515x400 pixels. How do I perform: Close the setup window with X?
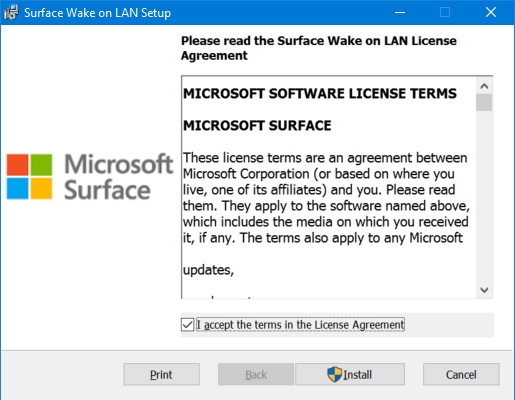pos(491,12)
